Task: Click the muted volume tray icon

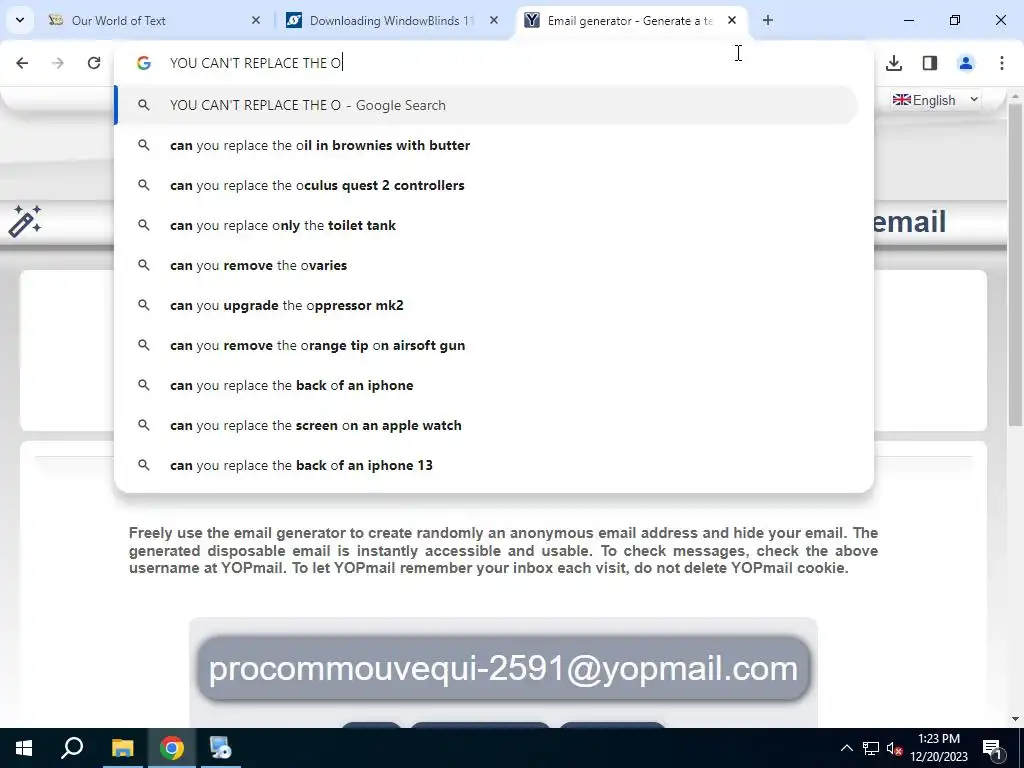Action: pyautogui.click(x=894, y=748)
